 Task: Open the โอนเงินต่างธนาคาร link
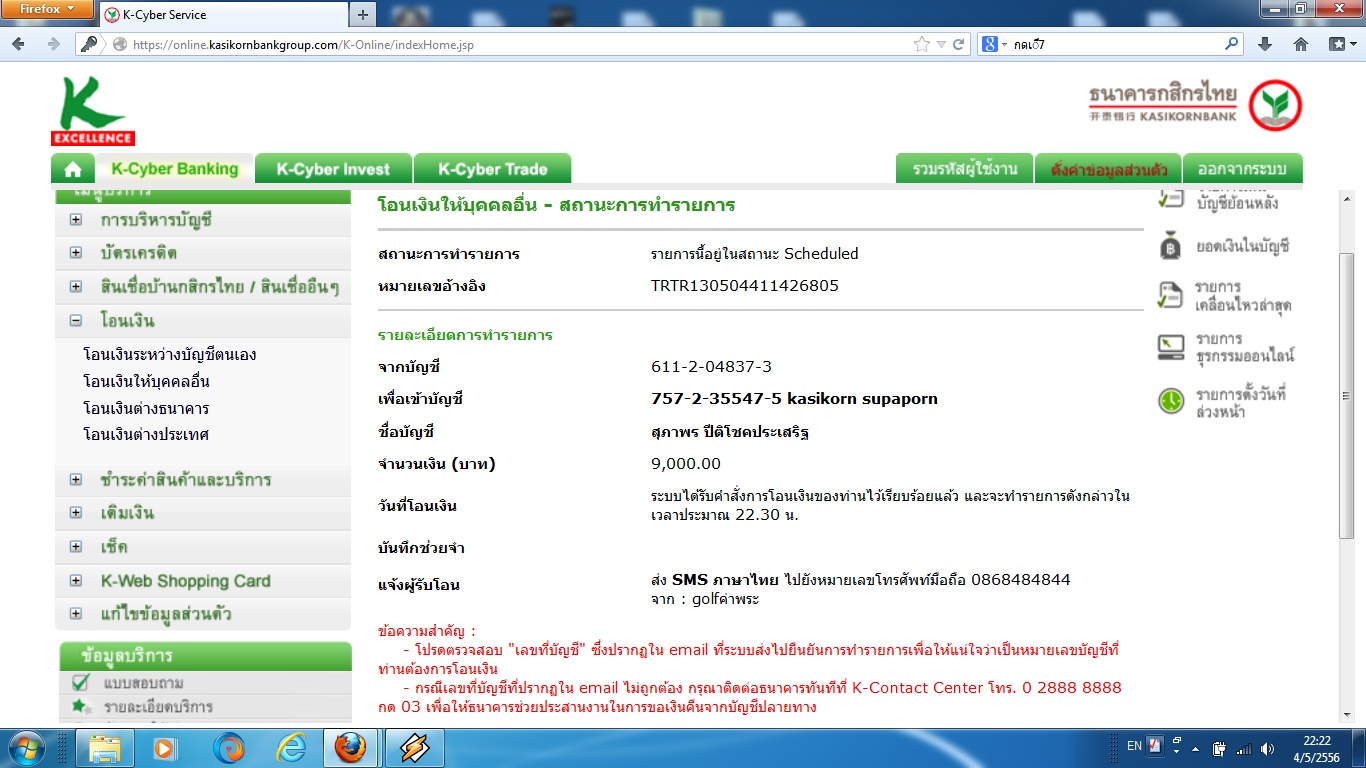(146, 409)
